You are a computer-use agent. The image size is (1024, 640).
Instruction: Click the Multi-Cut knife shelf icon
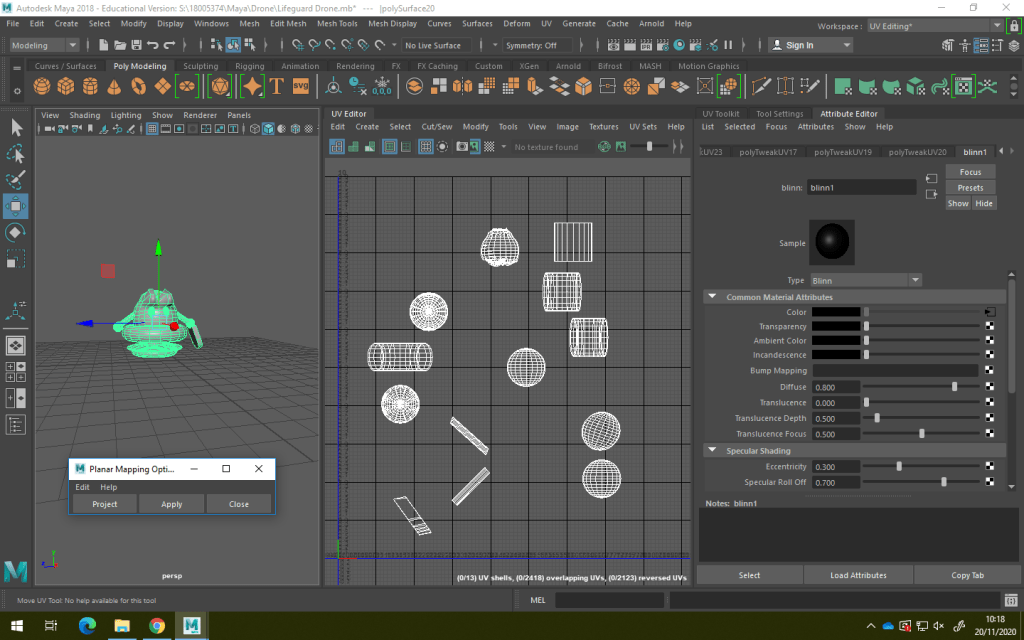click(760, 87)
